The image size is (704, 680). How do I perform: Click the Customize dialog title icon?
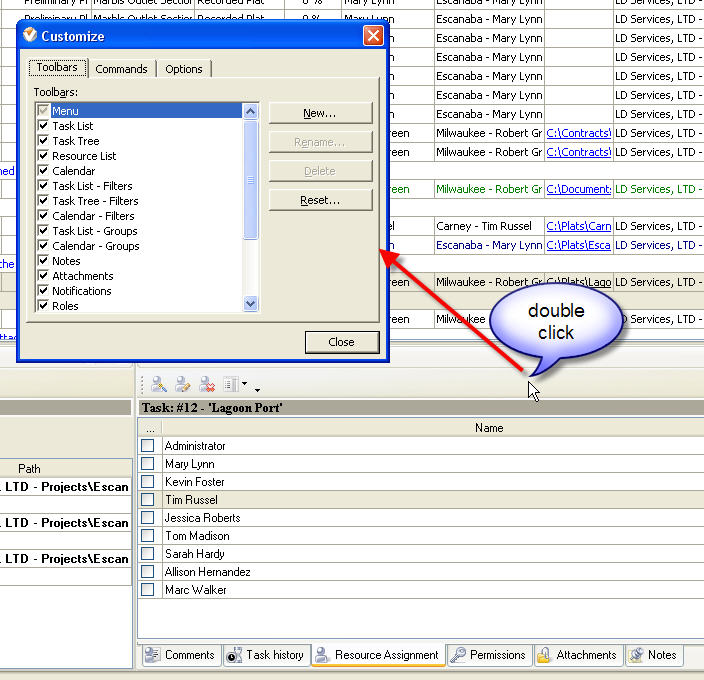[29, 36]
